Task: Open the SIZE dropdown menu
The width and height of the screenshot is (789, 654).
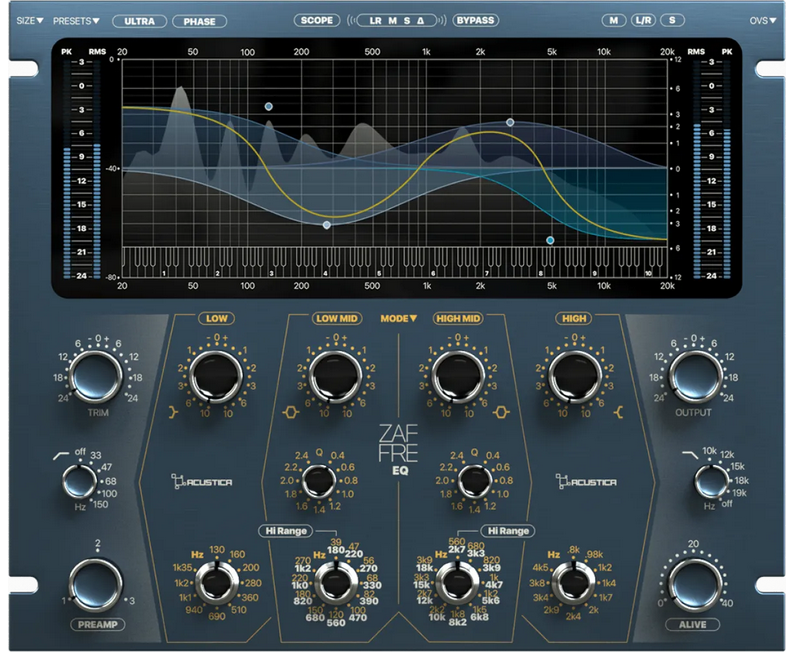Action: coord(30,21)
